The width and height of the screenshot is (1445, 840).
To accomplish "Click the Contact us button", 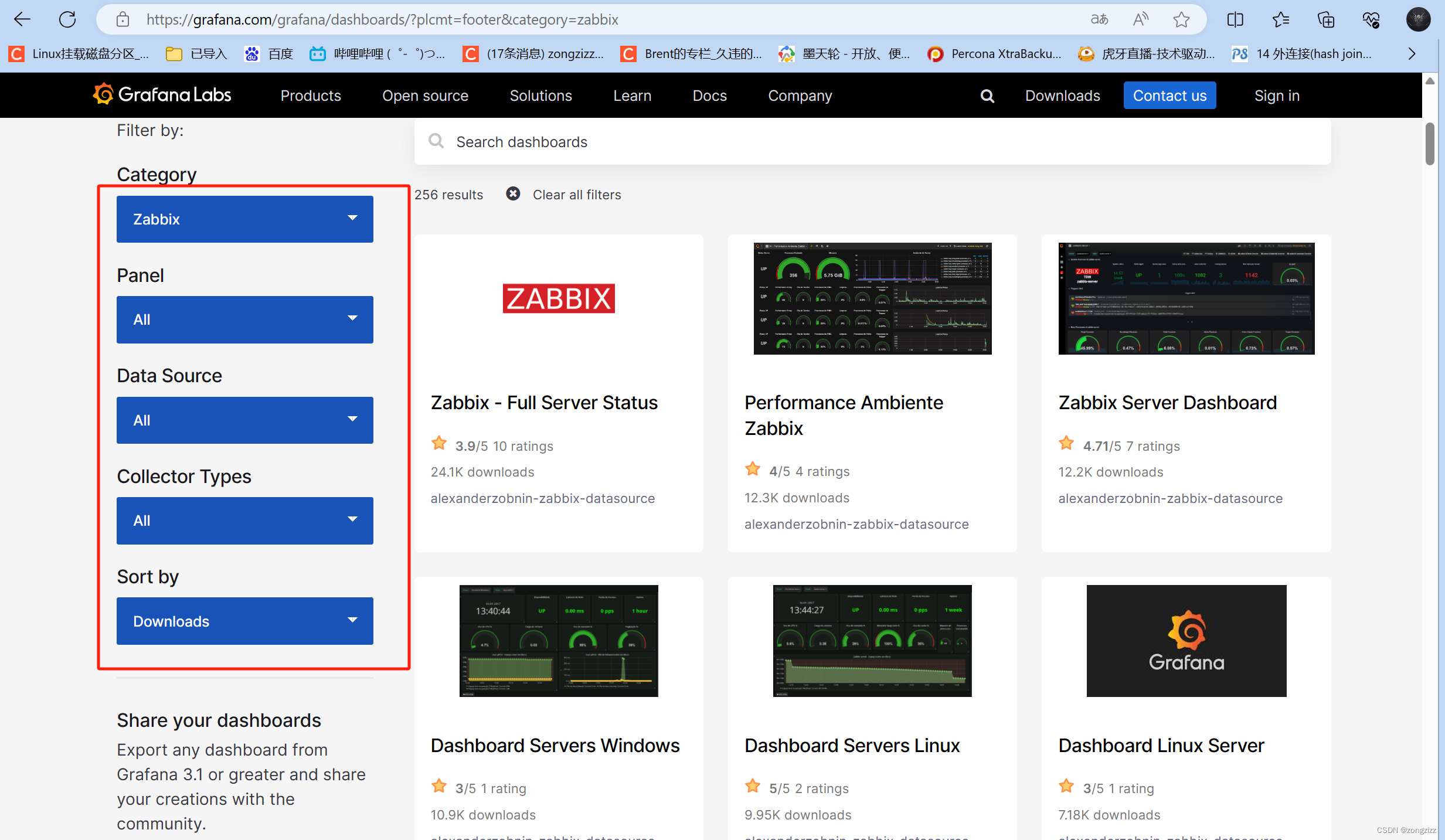I will coord(1169,96).
